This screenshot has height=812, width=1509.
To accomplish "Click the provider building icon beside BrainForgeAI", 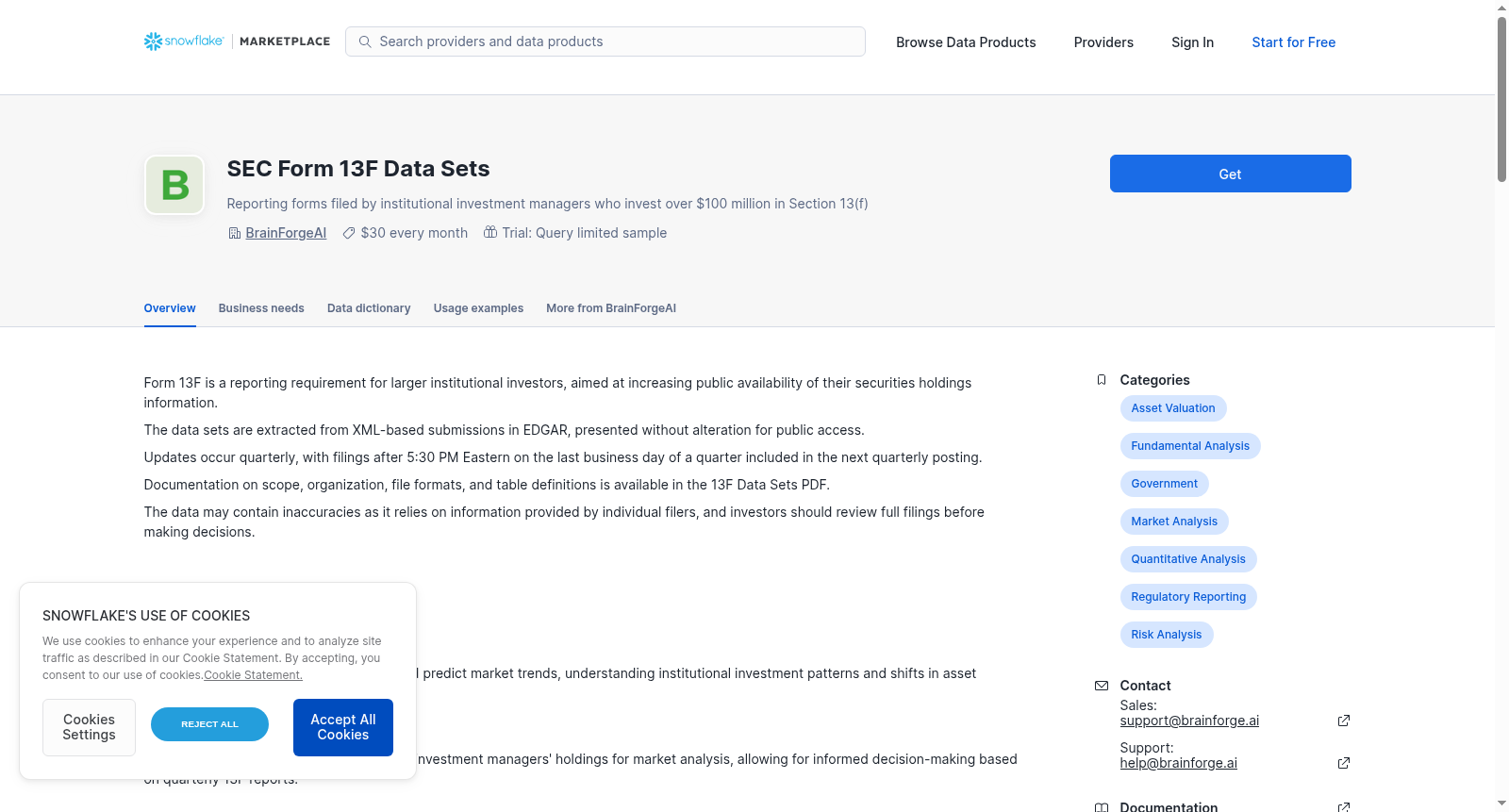I will point(235,233).
